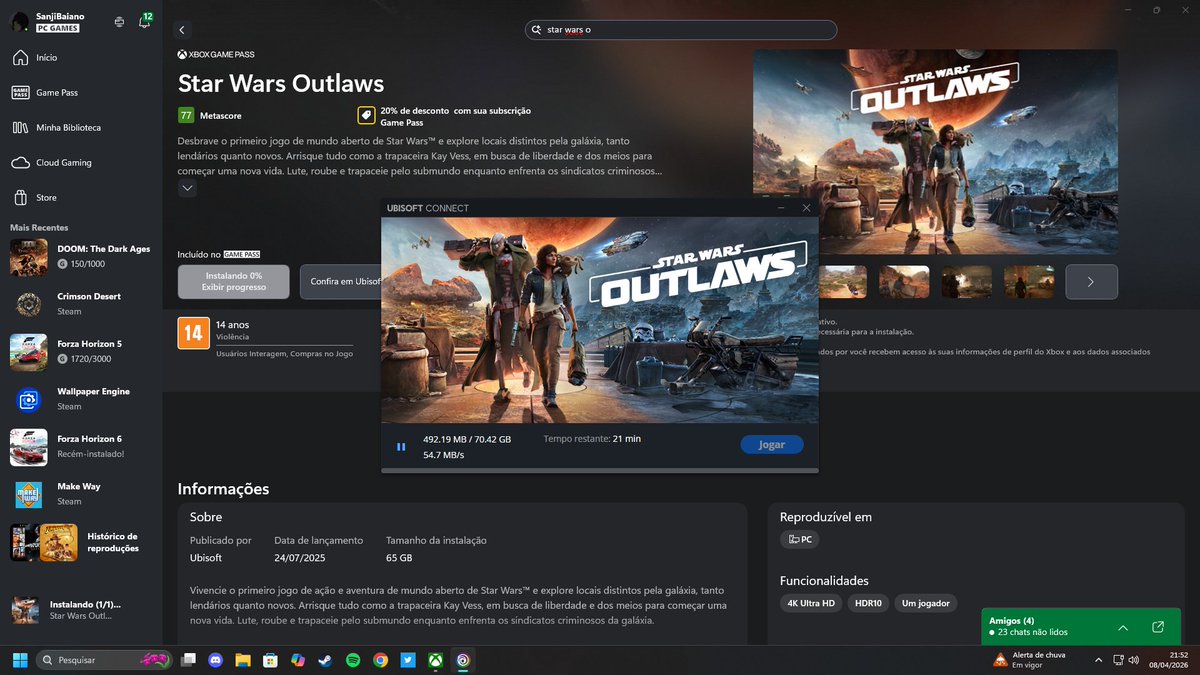Open Microsoft Store from the taskbar

coord(270,660)
